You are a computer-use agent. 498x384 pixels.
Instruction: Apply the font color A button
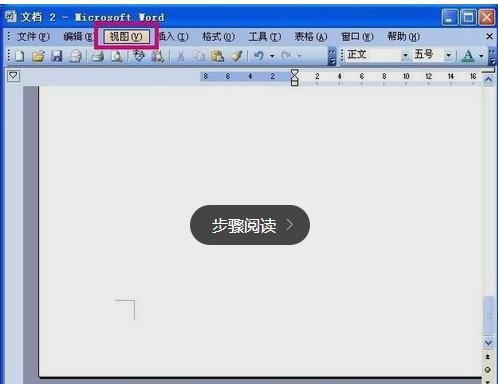468,56
